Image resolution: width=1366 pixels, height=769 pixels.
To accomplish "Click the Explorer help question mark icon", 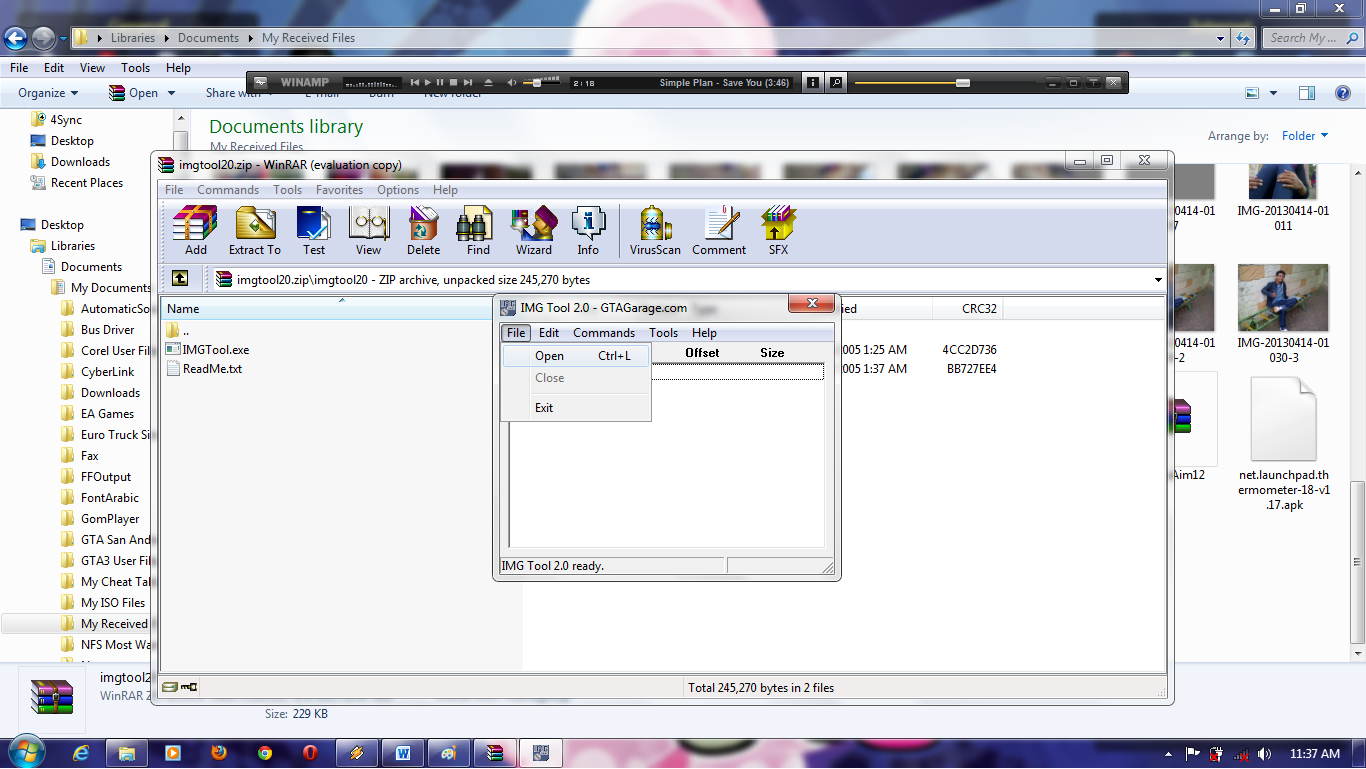I will (x=1343, y=93).
